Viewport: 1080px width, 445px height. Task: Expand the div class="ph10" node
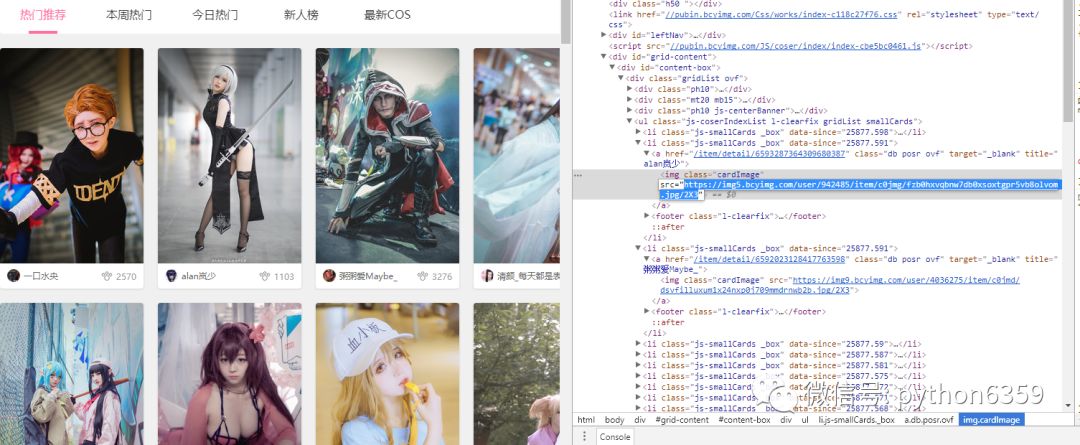tap(630, 89)
